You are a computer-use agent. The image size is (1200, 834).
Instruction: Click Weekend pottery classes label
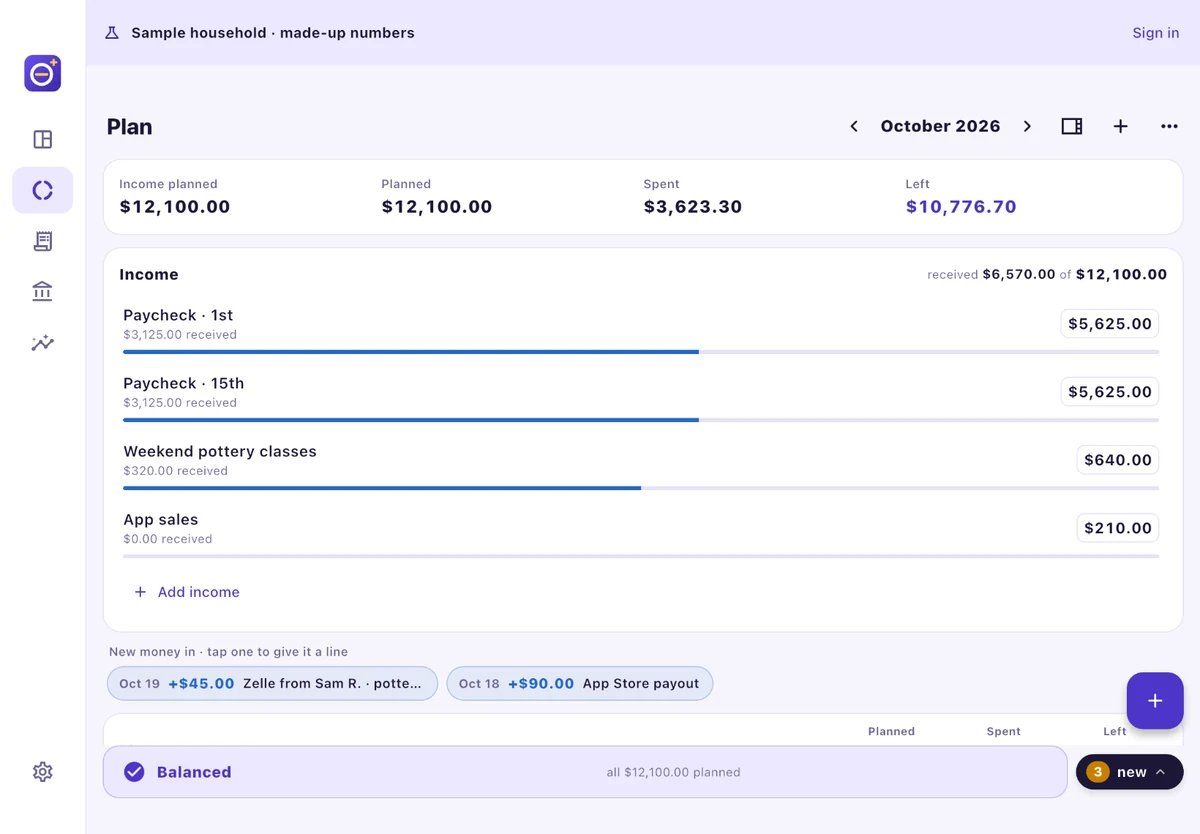tap(220, 451)
